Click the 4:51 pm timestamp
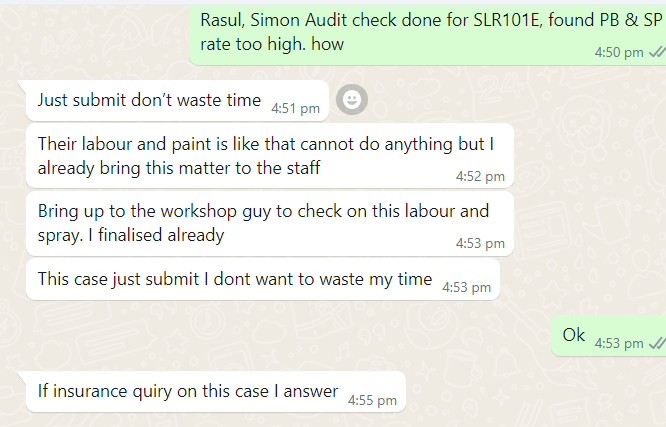666x427 pixels. tap(296, 108)
